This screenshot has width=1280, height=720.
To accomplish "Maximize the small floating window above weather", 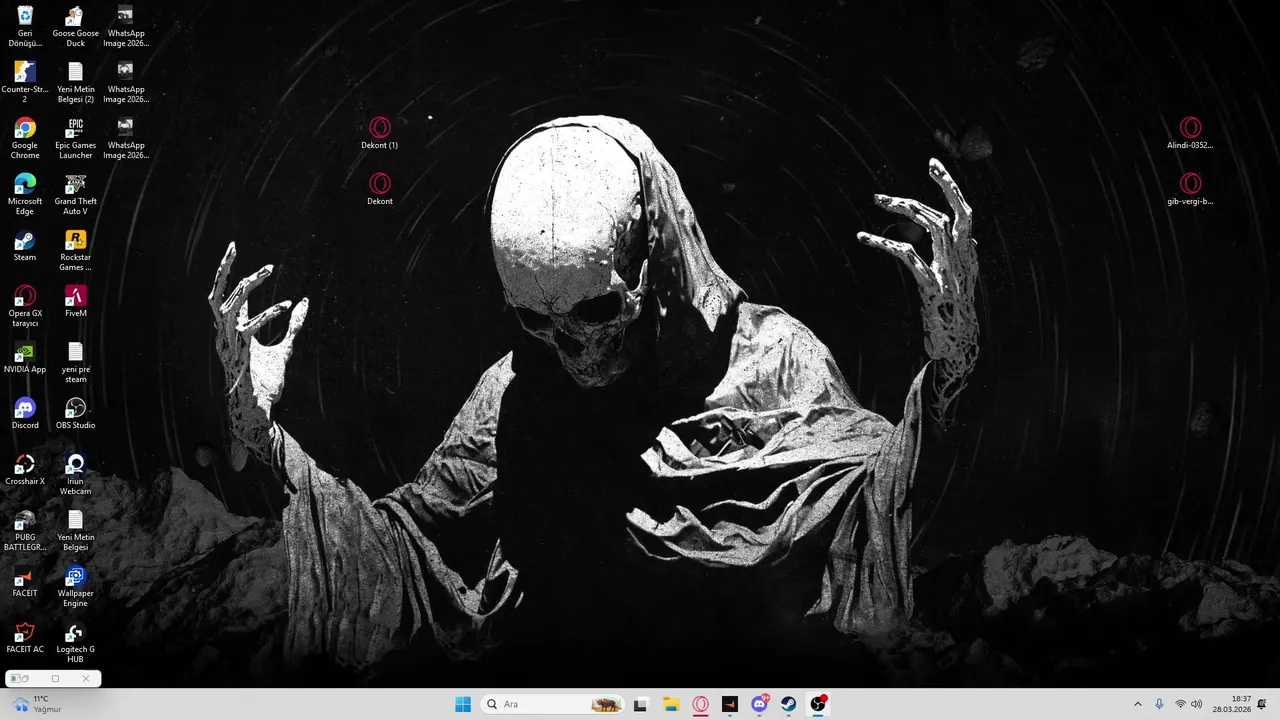I will point(55,678).
